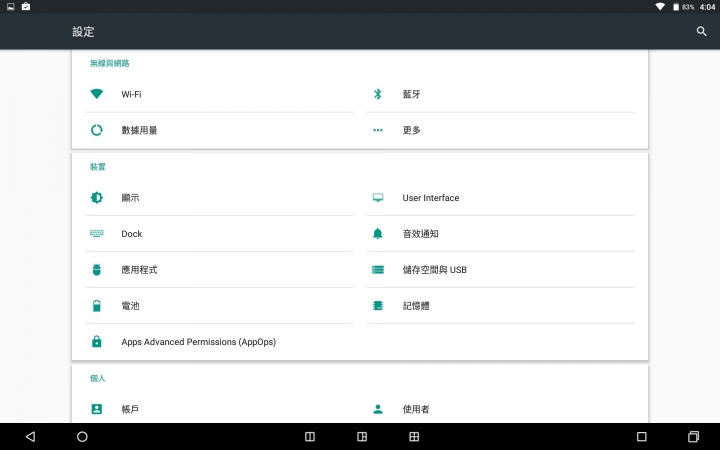Tap the notification bell icon
Image resolution: width=720 pixels, height=450 pixels.
pyautogui.click(x=377, y=233)
